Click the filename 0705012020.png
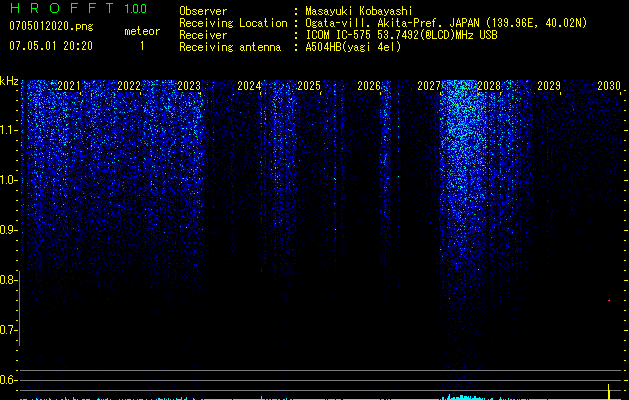 pos(51,27)
